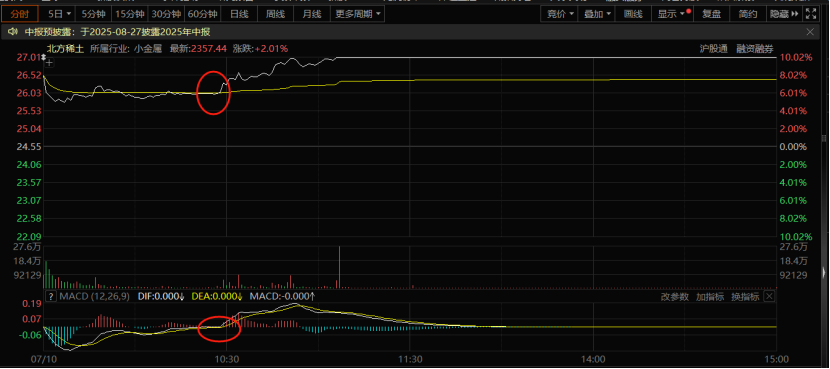Viewport: 830px width, 369px height.
Task: Click the DIF:0.000 value label
Action: pyautogui.click(x=161, y=296)
